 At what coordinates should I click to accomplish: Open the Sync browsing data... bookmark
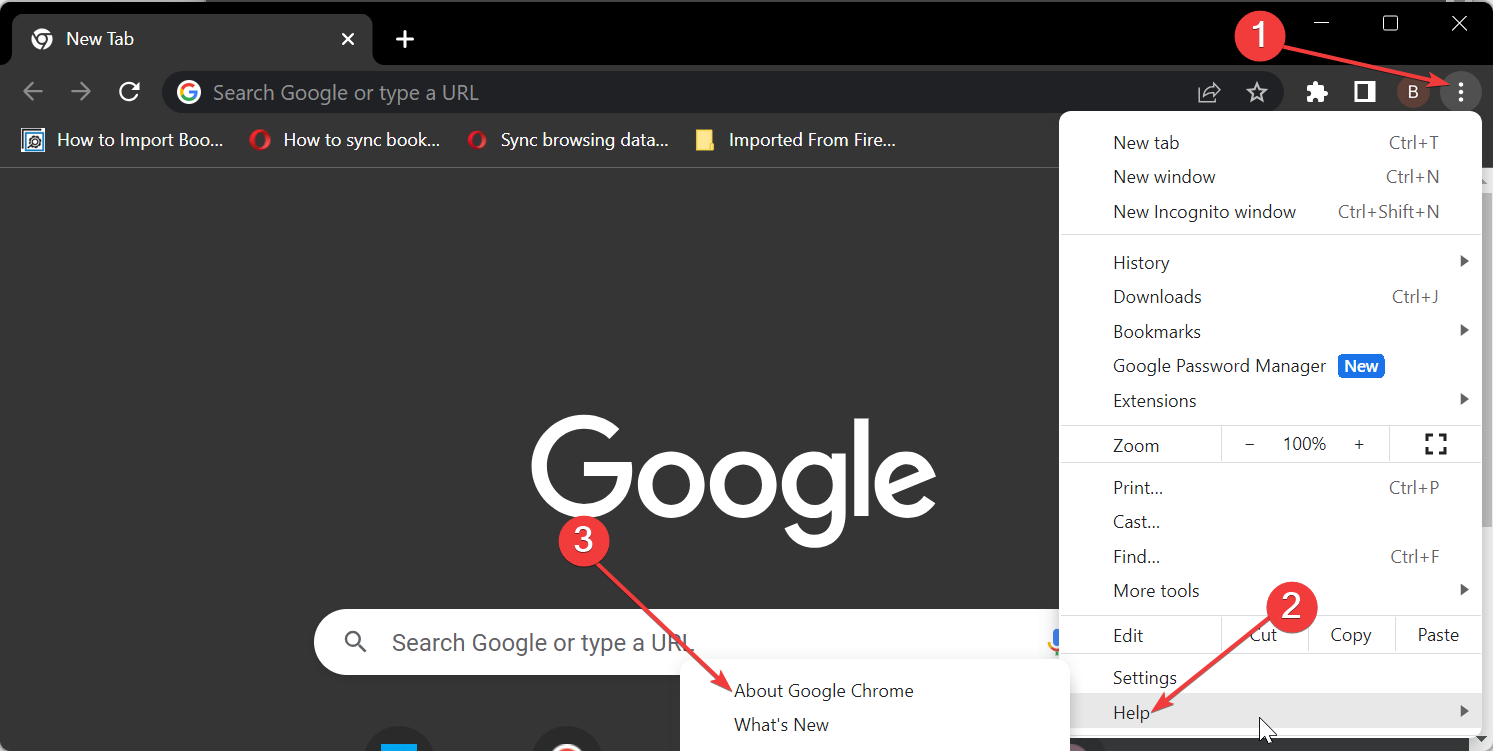[x=569, y=140]
